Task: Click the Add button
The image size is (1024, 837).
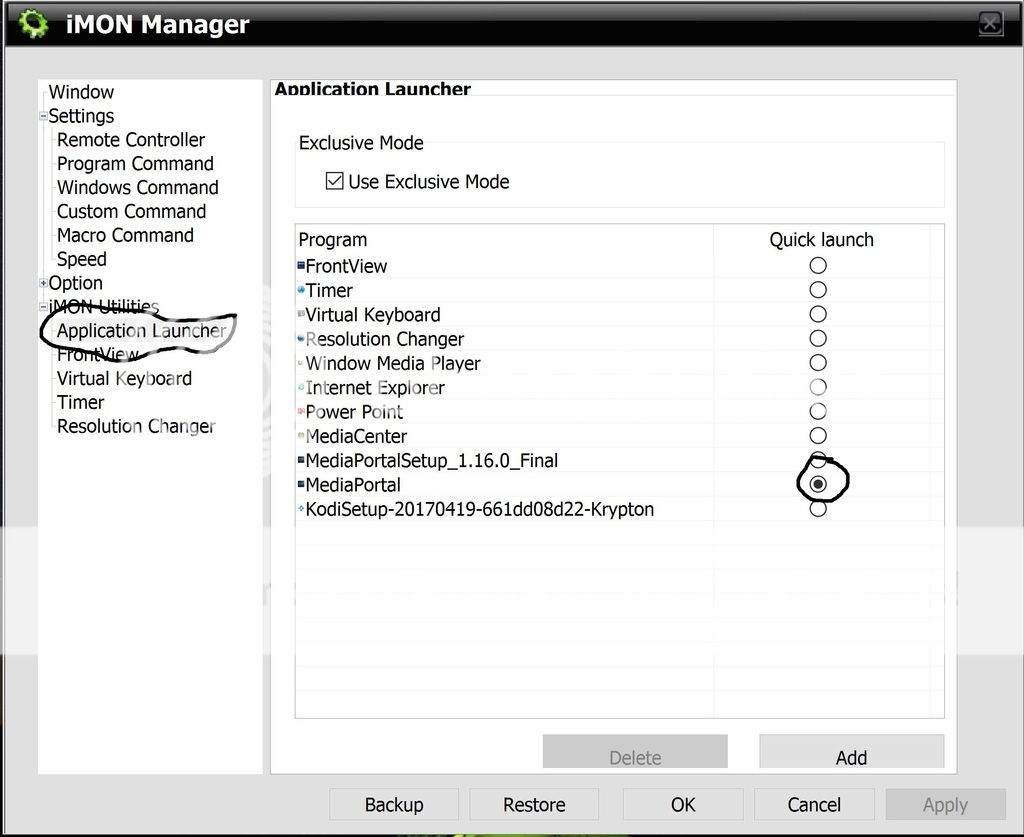Action: (851, 756)
